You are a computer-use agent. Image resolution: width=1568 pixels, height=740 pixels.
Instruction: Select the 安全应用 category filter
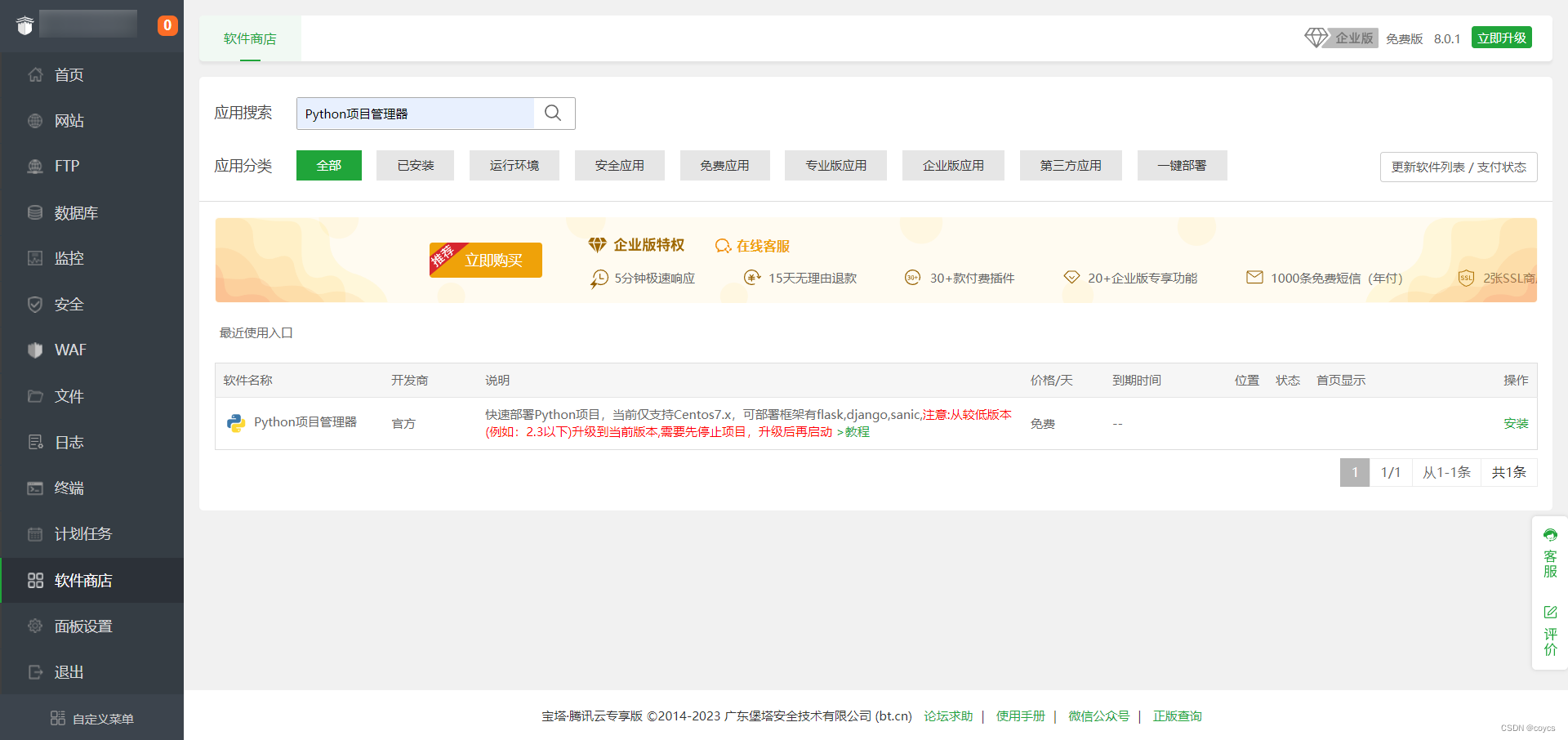620,165
